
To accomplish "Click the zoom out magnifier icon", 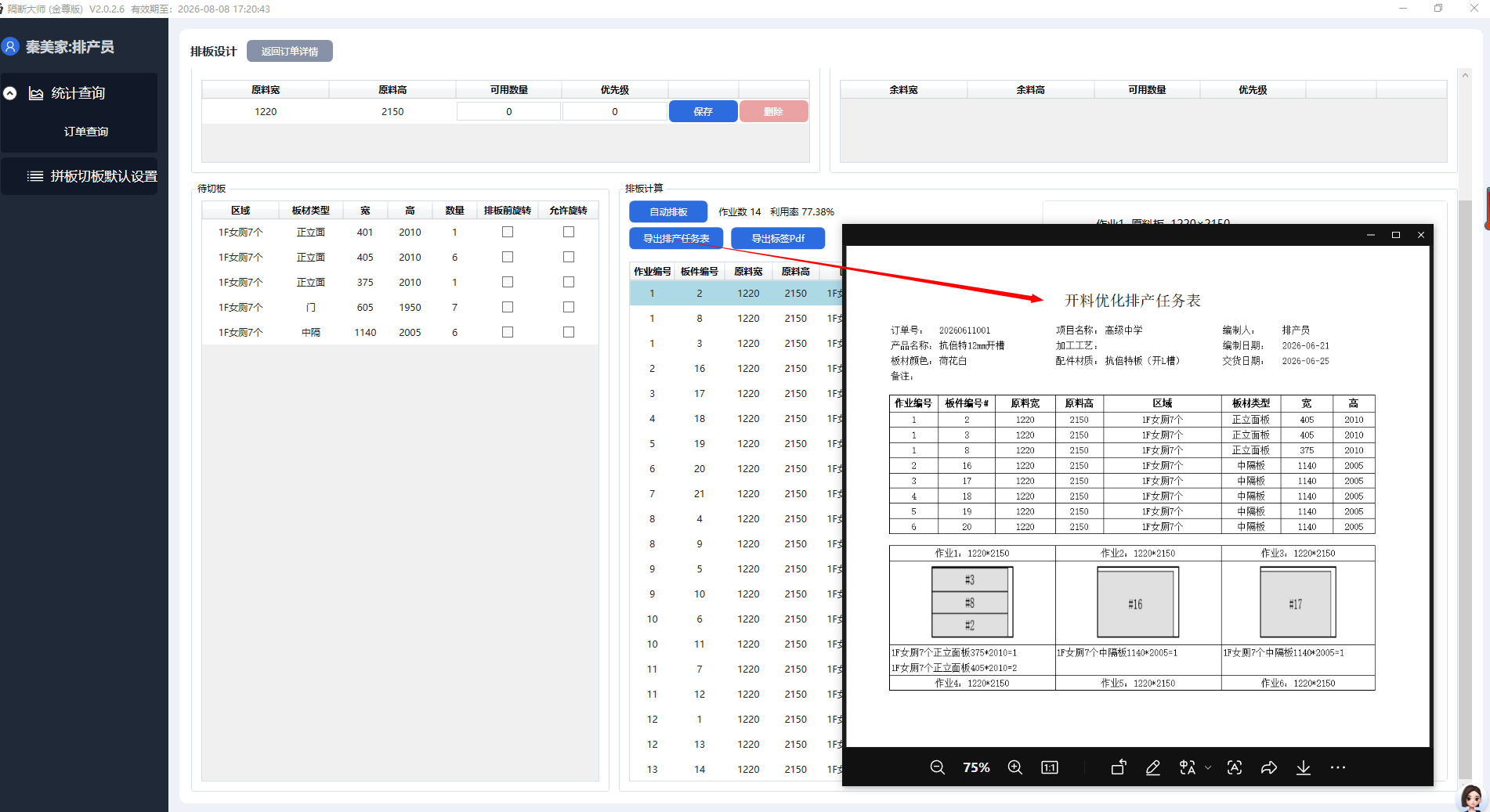I will click(937, 767).
